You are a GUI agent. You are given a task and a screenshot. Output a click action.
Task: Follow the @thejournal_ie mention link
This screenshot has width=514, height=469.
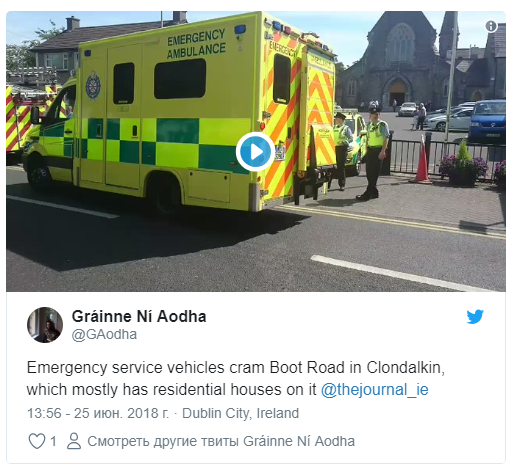pos(375,389)
